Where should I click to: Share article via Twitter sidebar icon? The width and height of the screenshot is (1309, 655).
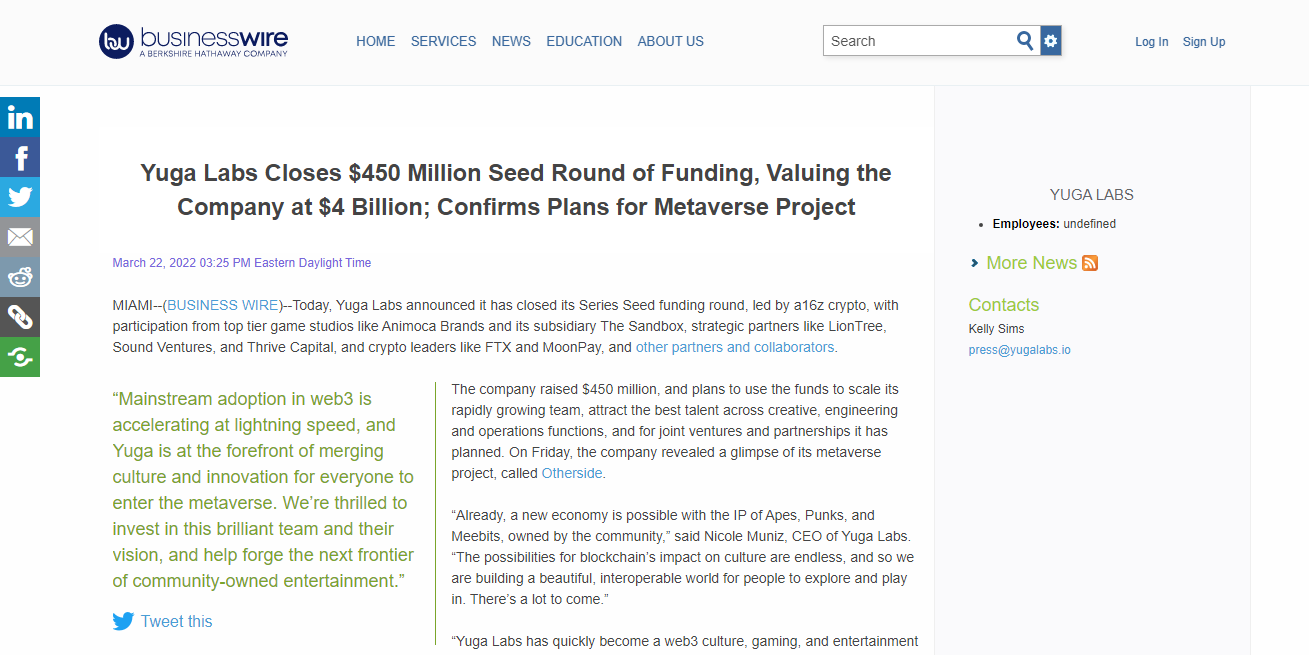(20, 197)
